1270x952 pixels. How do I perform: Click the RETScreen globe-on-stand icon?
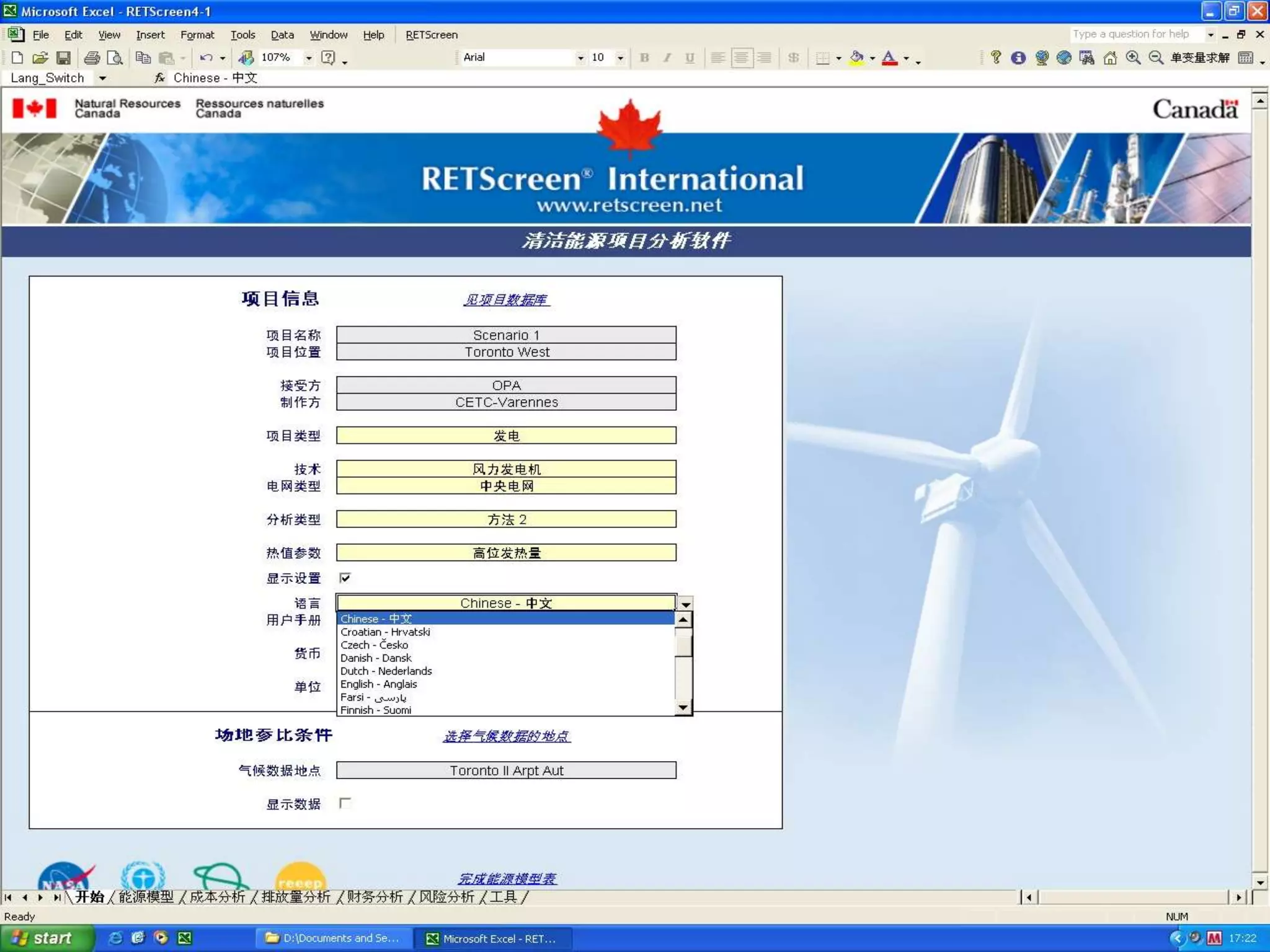(x=1042, y=58)
